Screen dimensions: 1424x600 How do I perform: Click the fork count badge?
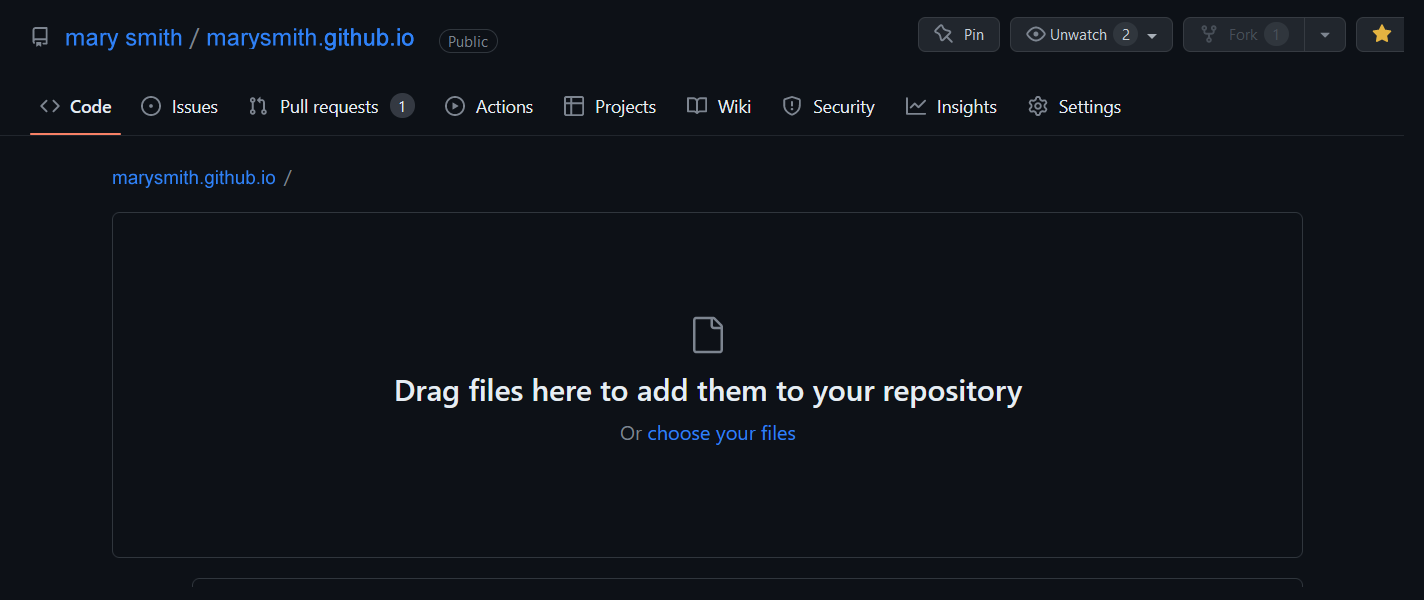1276,35
